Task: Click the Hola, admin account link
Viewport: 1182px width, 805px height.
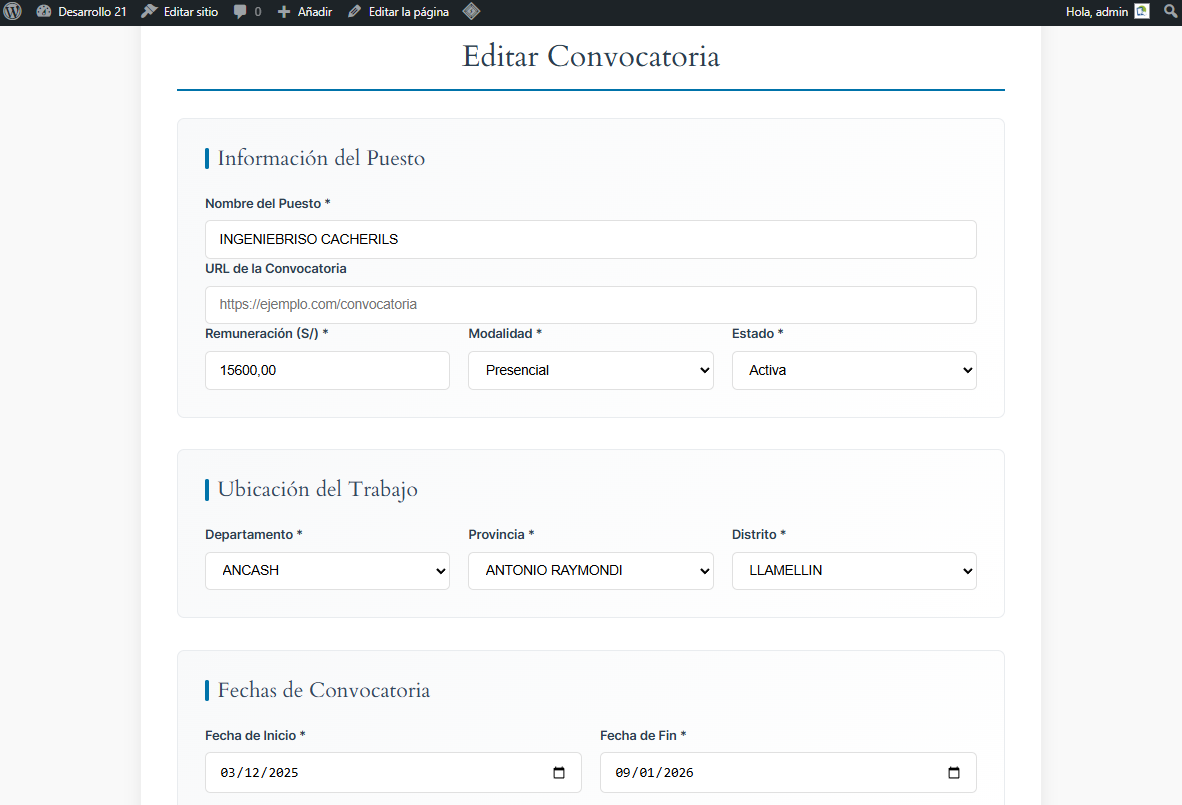Action: 1097,12
